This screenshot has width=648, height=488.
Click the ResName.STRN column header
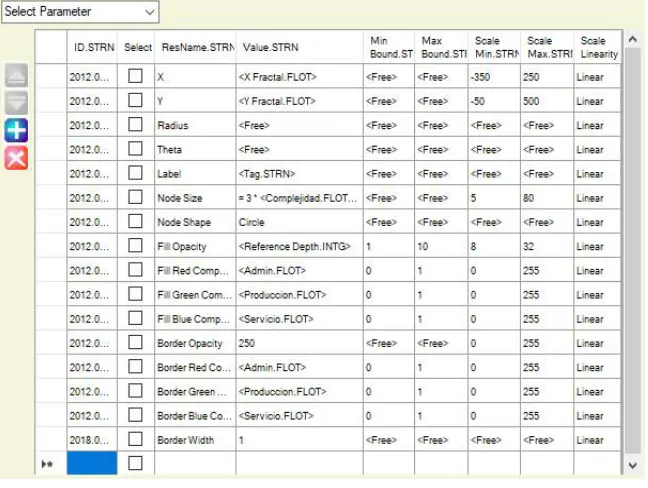(x=195, y=47)
